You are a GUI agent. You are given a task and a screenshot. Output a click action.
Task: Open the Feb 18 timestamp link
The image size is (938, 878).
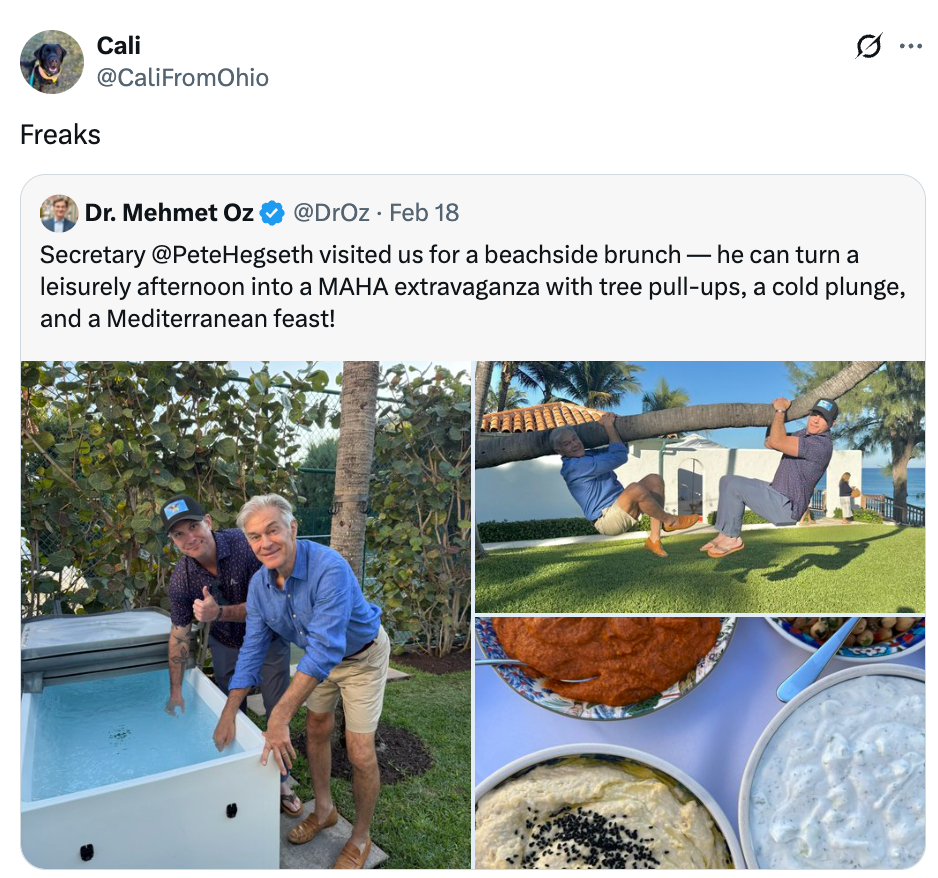click(424, 213)
